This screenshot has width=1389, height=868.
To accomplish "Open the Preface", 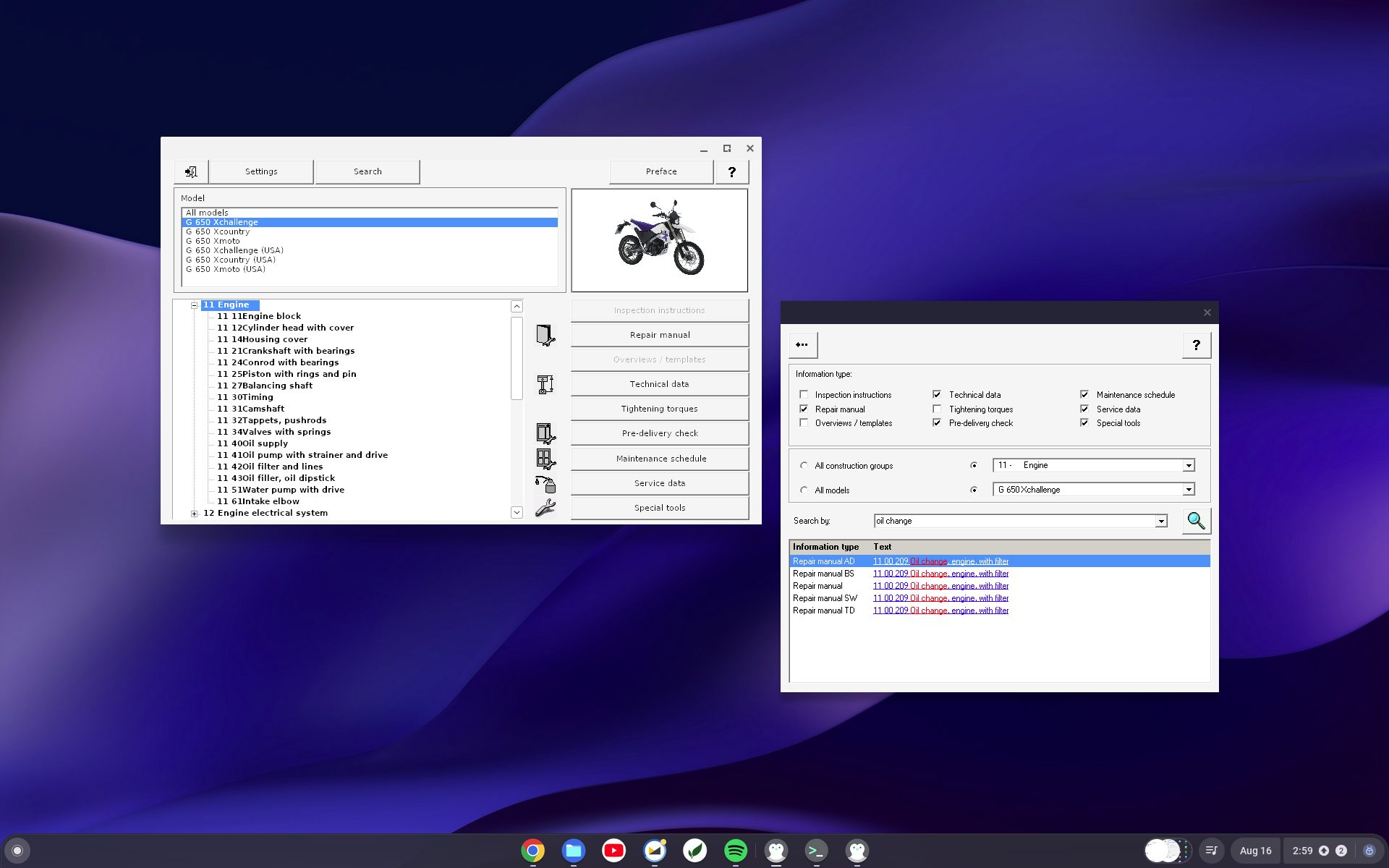I will 660,171.
